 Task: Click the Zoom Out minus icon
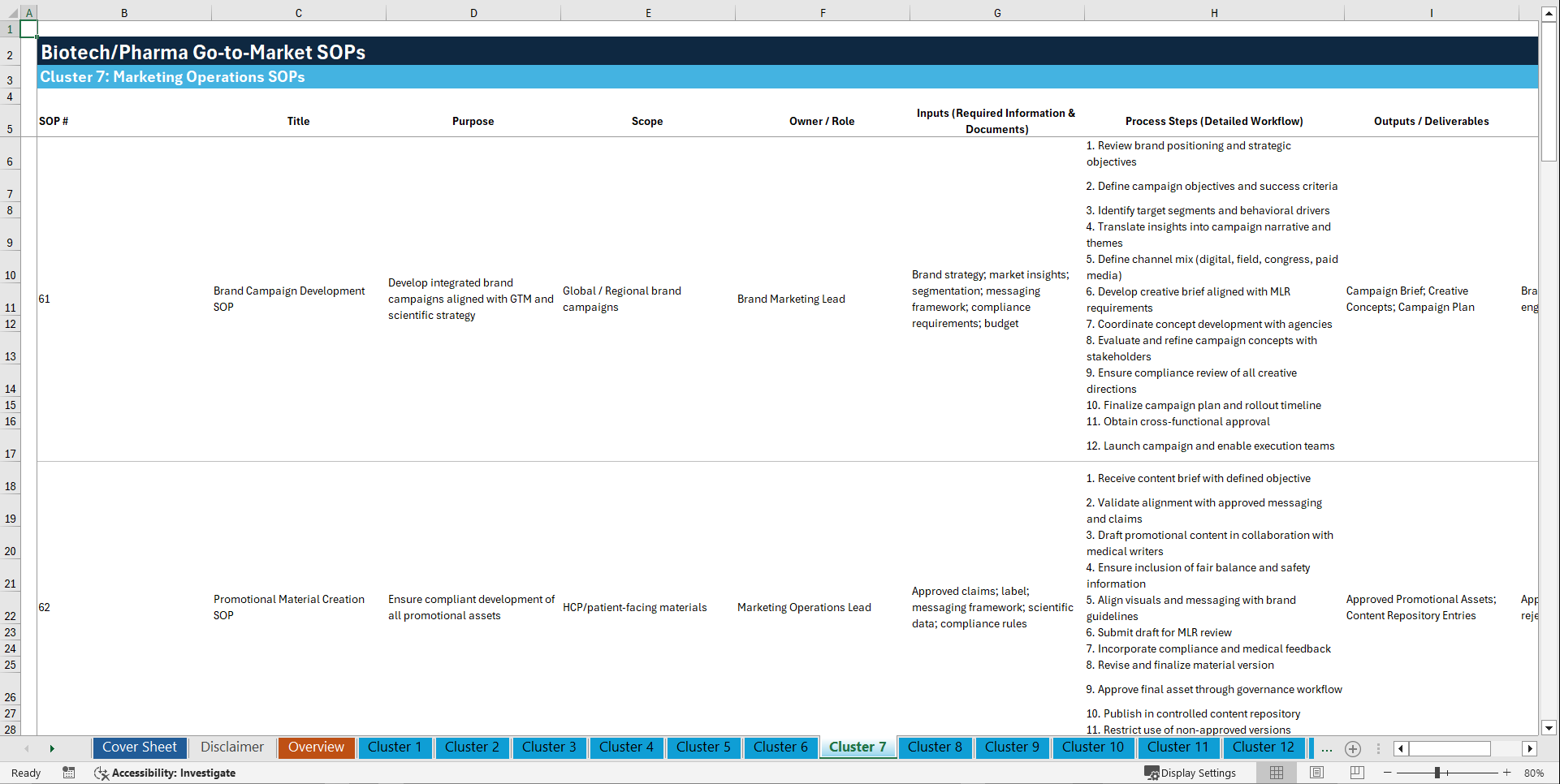tap(1388, 773)
